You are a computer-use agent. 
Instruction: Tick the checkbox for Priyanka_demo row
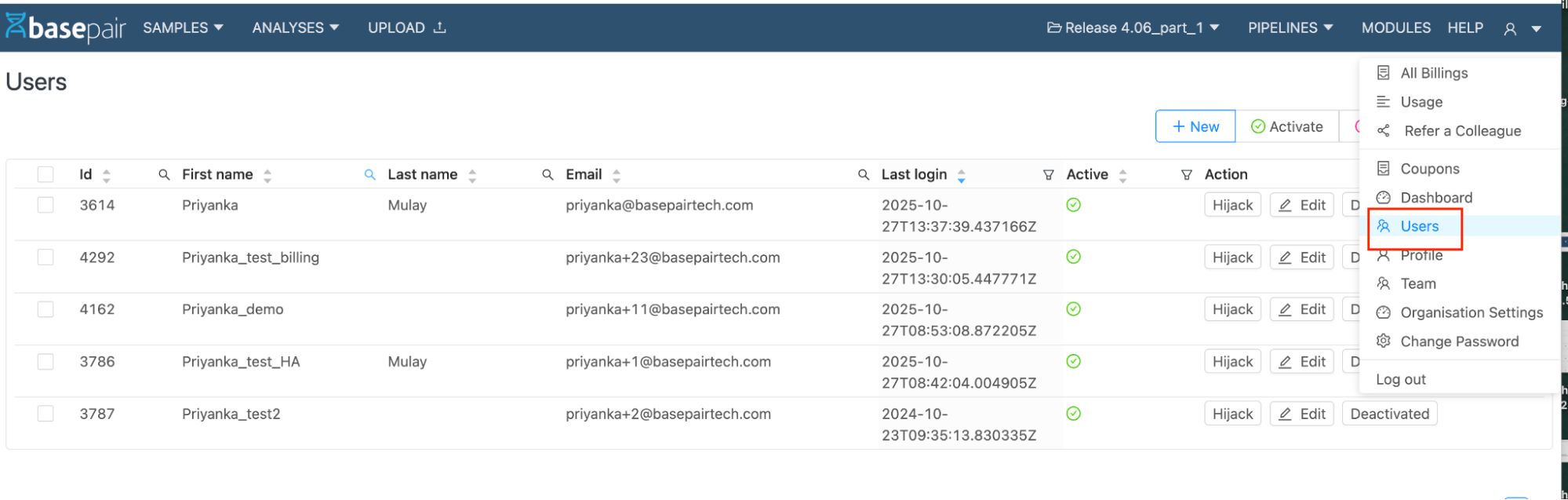pyautogui.click(x=45, y=309)
